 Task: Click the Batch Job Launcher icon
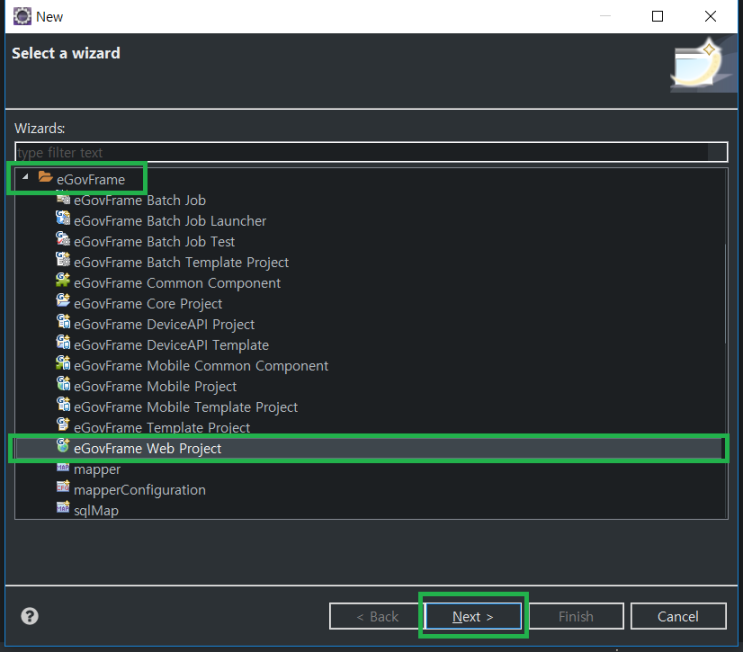(x=63, y=218)
